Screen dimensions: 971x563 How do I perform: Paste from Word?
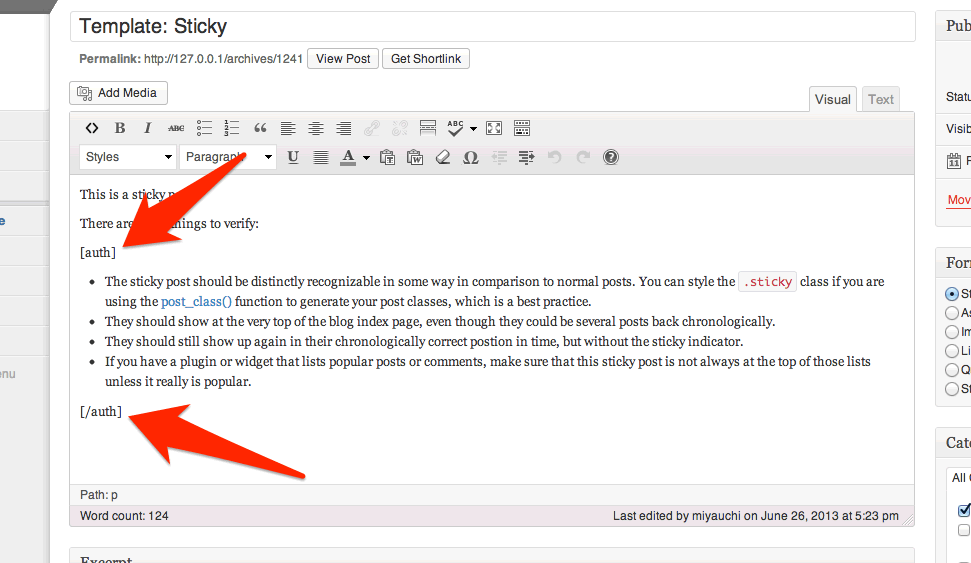tap(415, 157)
